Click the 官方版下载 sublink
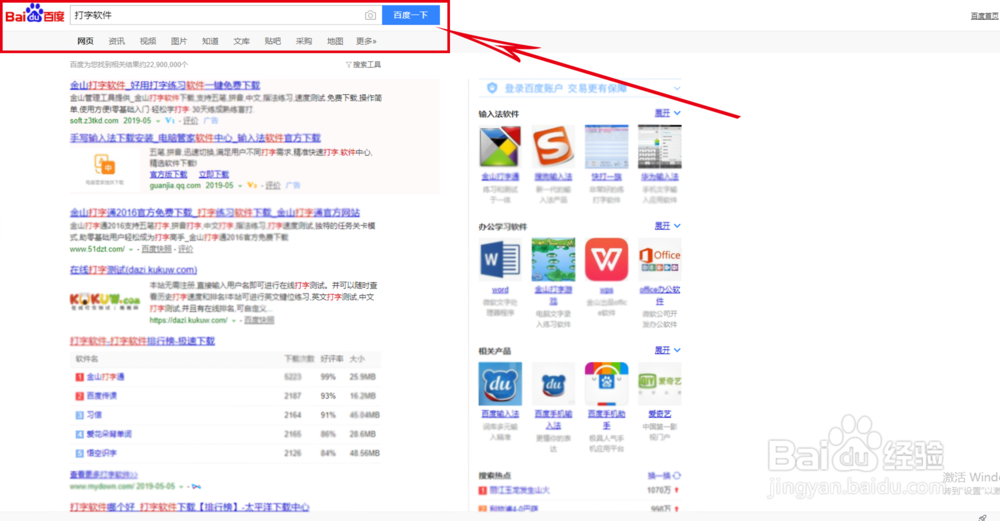This screenshot has width=1000, height=521. [x=168, y=174]
